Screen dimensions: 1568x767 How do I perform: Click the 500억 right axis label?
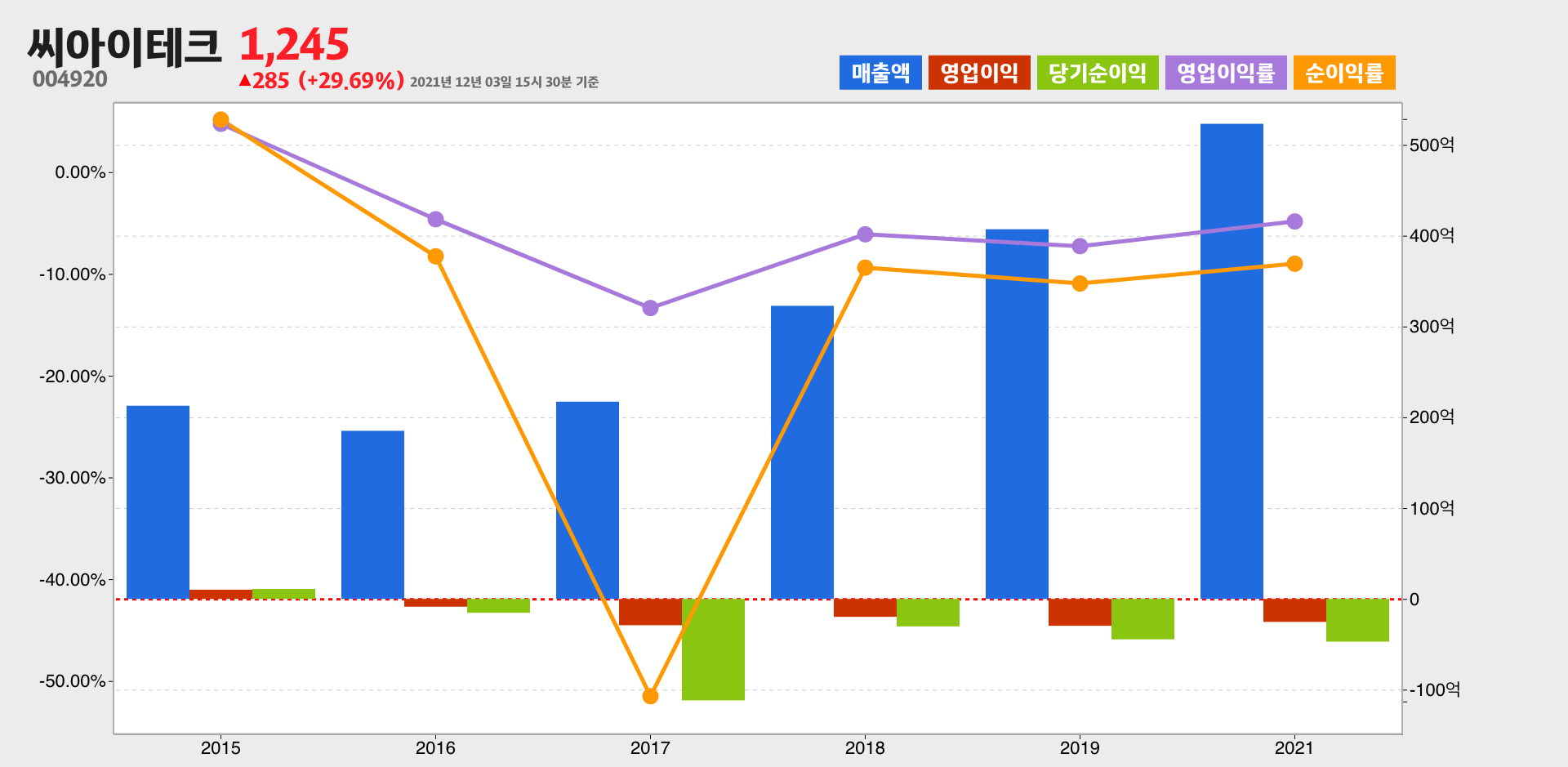[1432, 145]
